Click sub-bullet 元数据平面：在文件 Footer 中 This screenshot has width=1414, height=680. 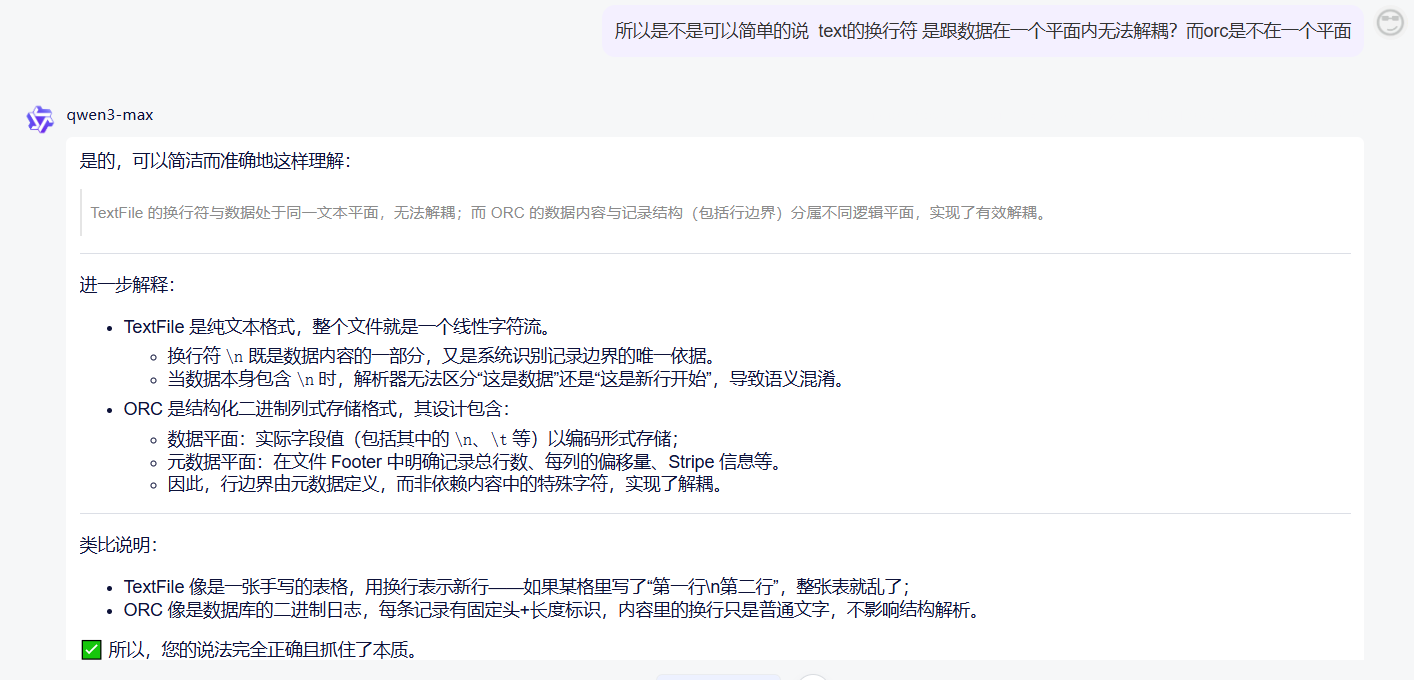[474, 462]
